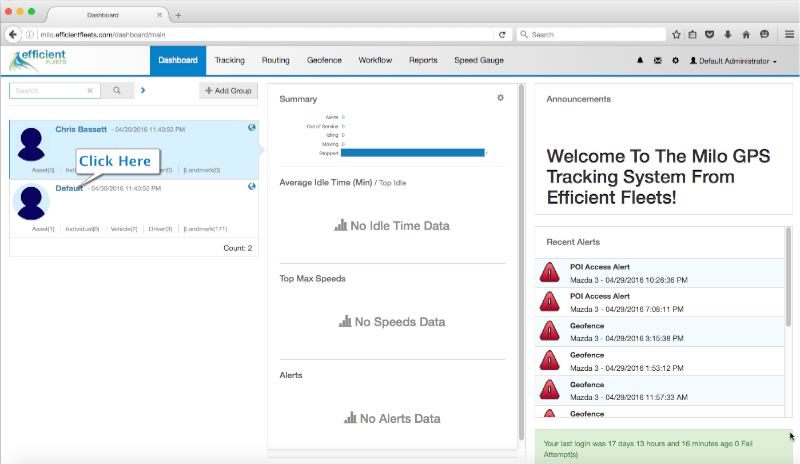Open Geofence alert at 3:15:38 PM
This screenshot has width=800, height=464.
659,332
